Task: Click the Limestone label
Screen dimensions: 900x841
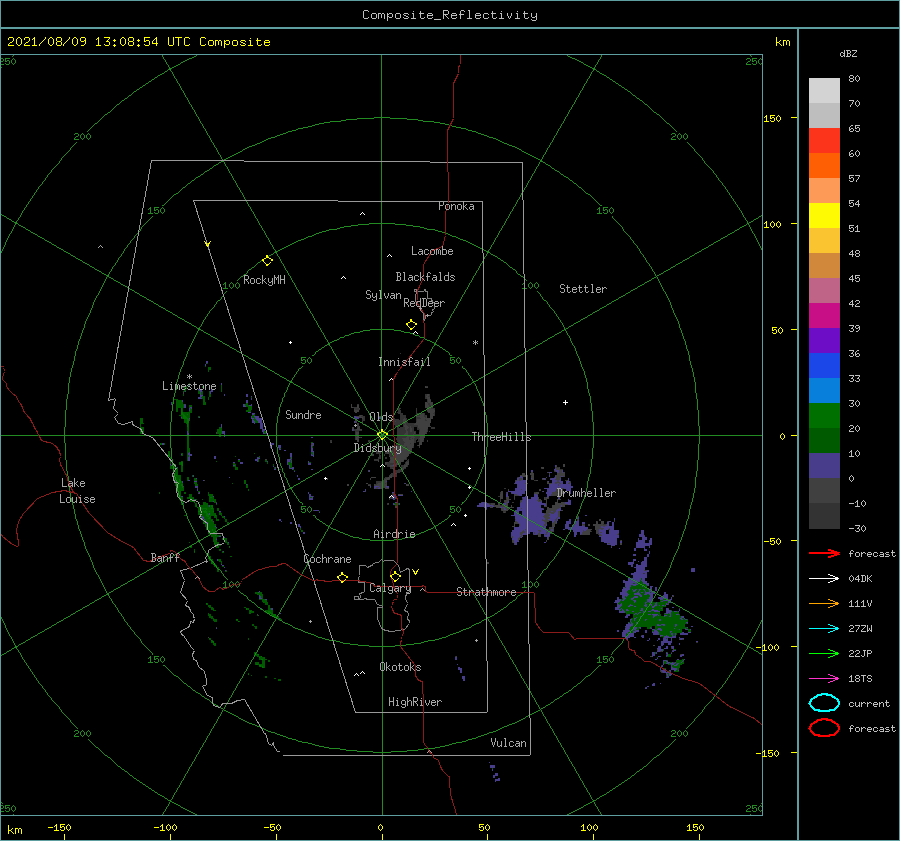Action: coord(189,386)
